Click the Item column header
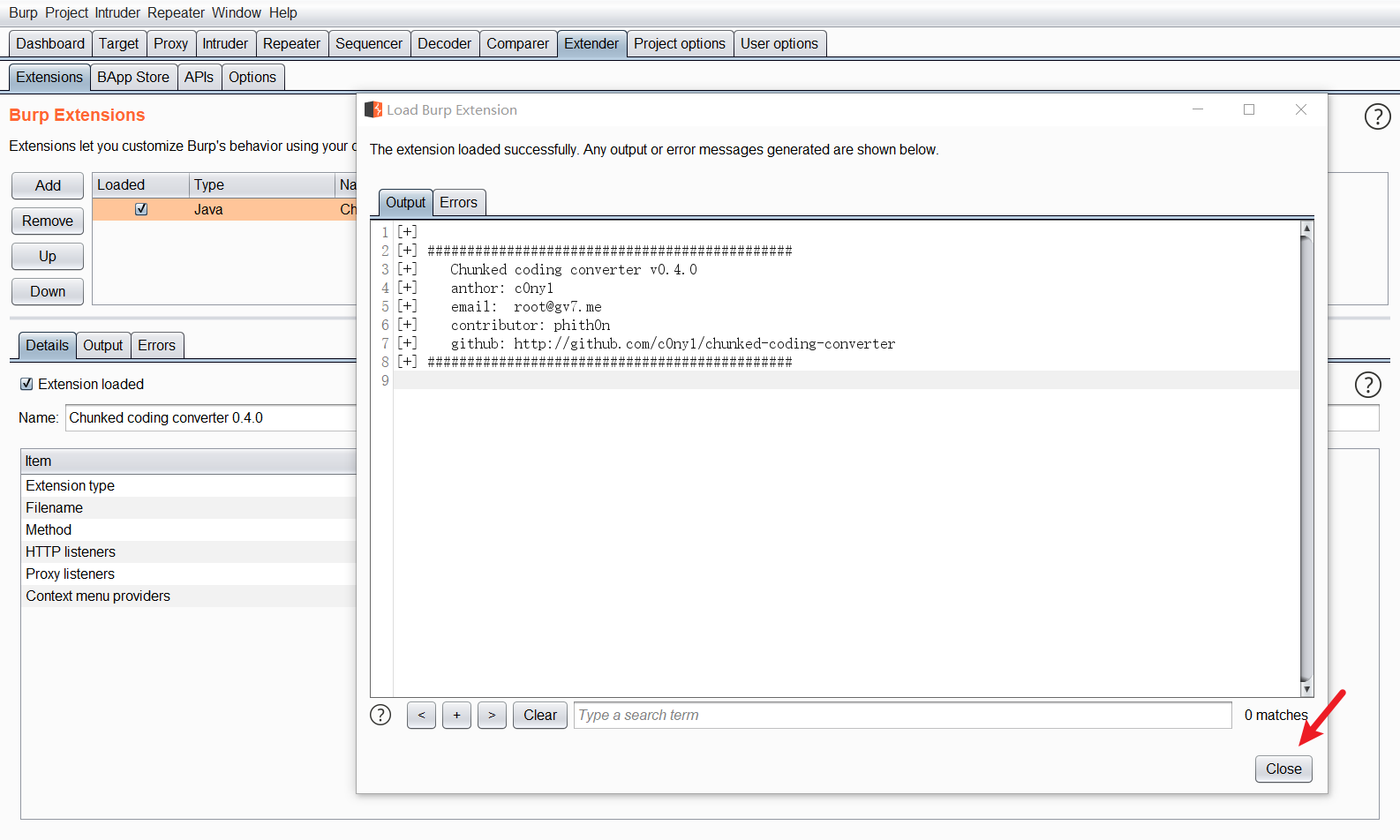The image size is (1400, 840). [x=188, y=461]
